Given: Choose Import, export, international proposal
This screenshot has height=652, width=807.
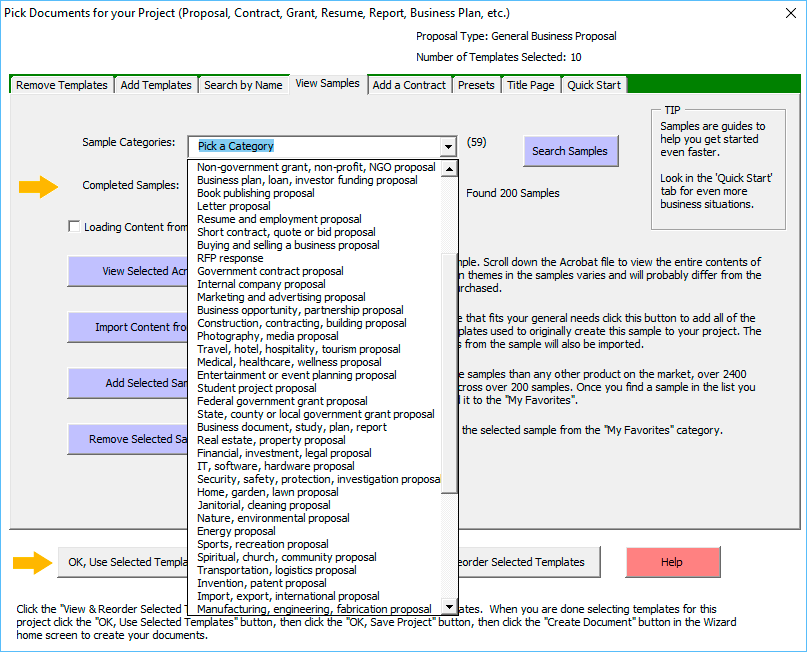Looking at the screenshot, I should pos(315,596).
